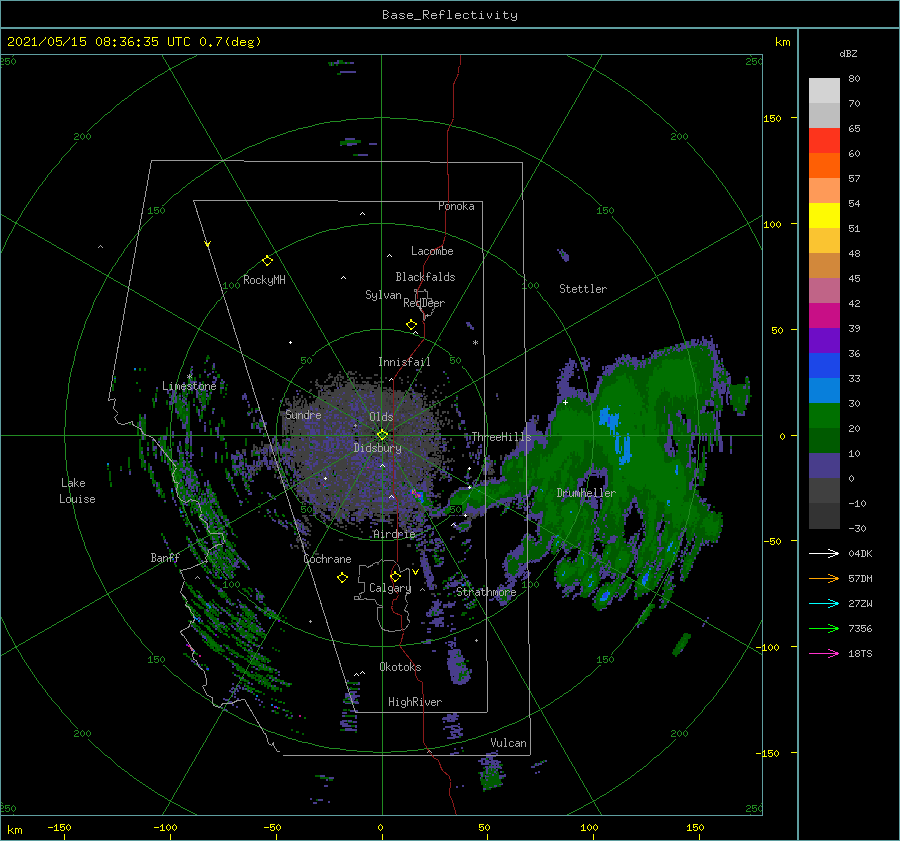Click the orange 57DM arrow in legend

tap(824, 579)
